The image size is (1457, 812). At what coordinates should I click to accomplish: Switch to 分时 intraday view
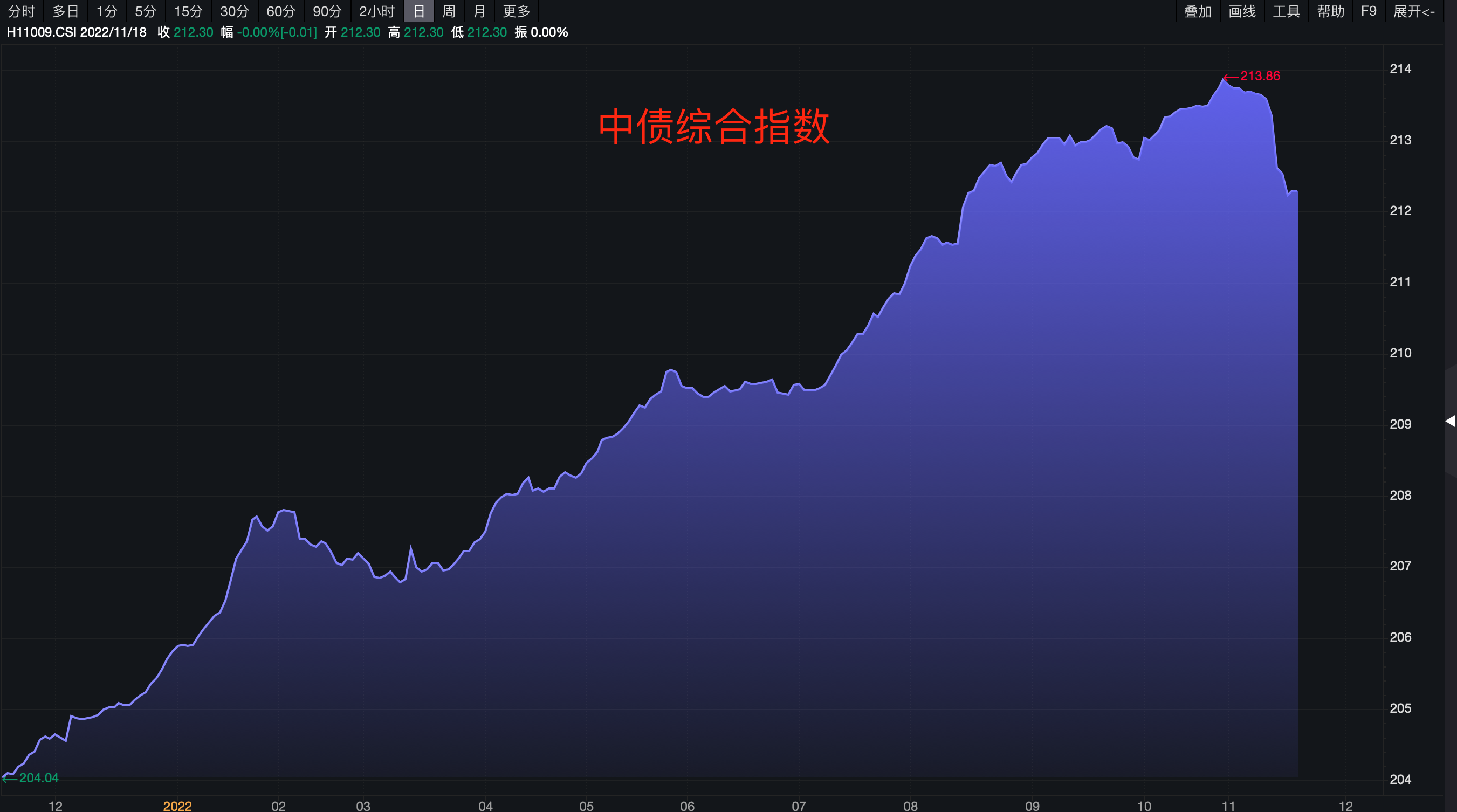tap(21, 11)
